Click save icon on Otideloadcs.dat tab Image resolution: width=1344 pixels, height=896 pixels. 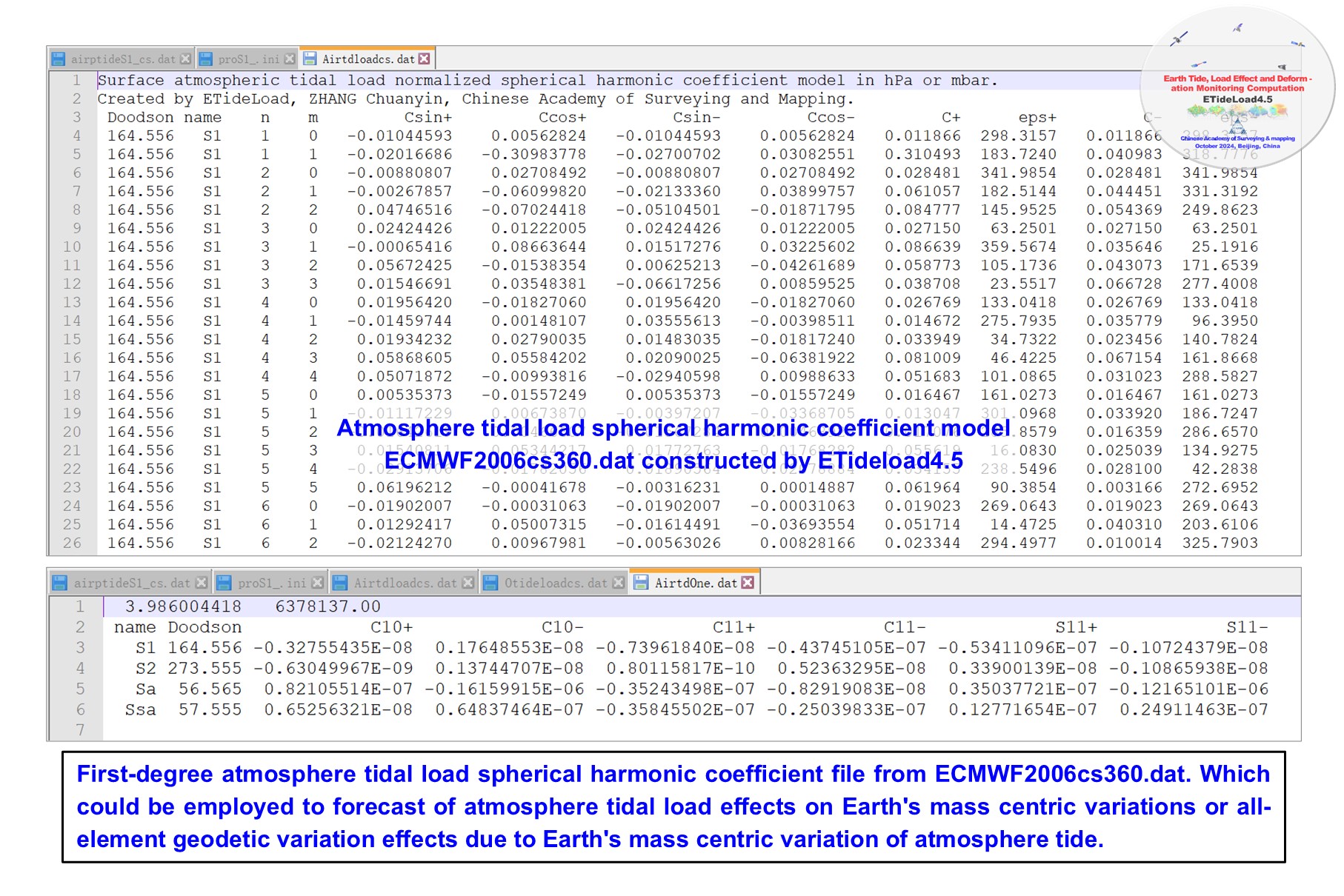[490, 584]
